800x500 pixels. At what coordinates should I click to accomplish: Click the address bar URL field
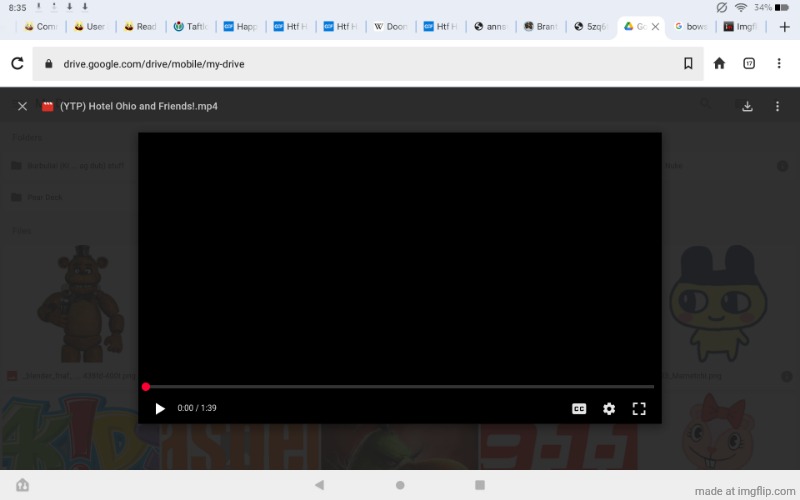click(350, 64)
